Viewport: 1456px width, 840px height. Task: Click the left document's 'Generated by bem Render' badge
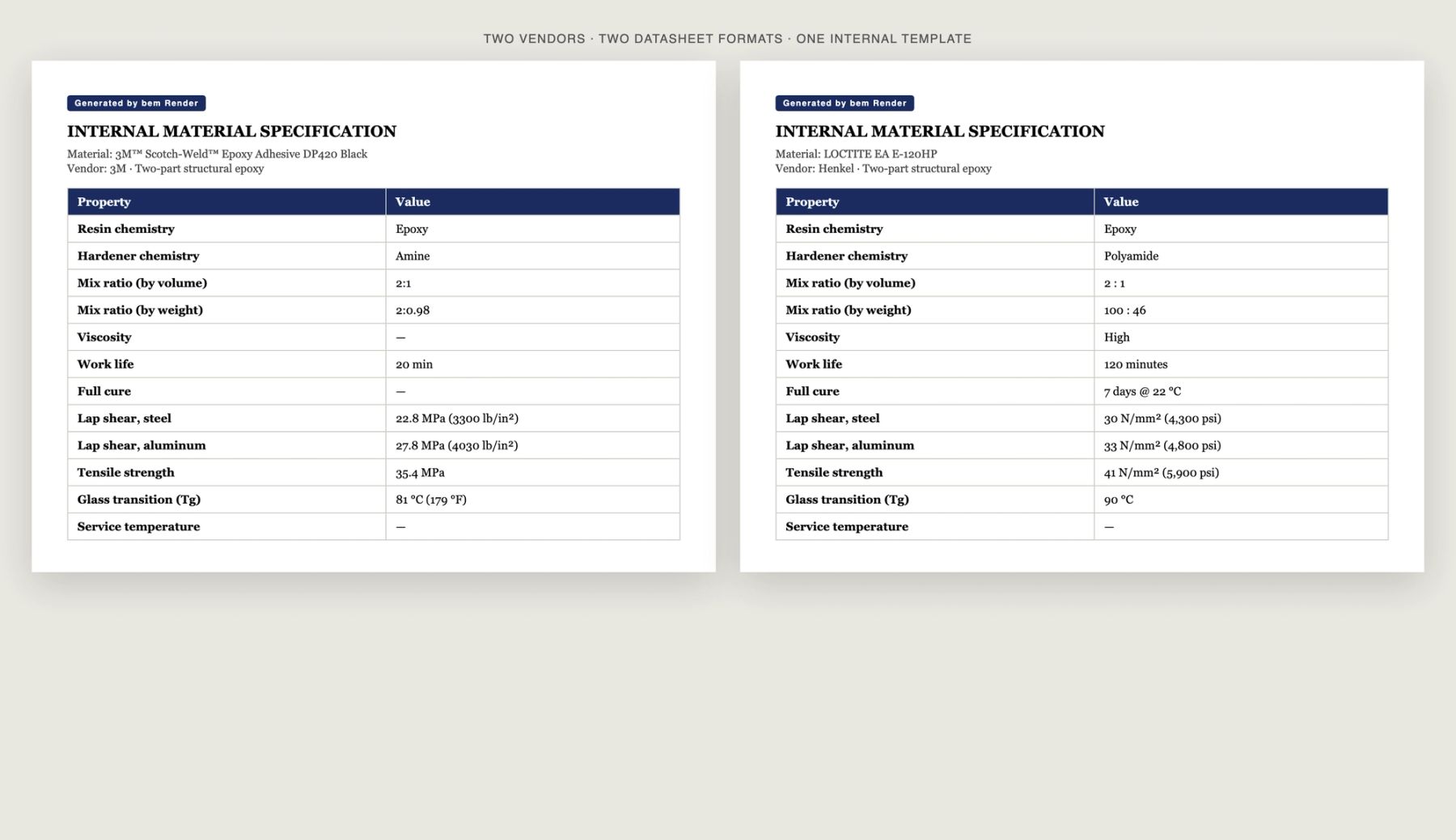tap(136, 103)
